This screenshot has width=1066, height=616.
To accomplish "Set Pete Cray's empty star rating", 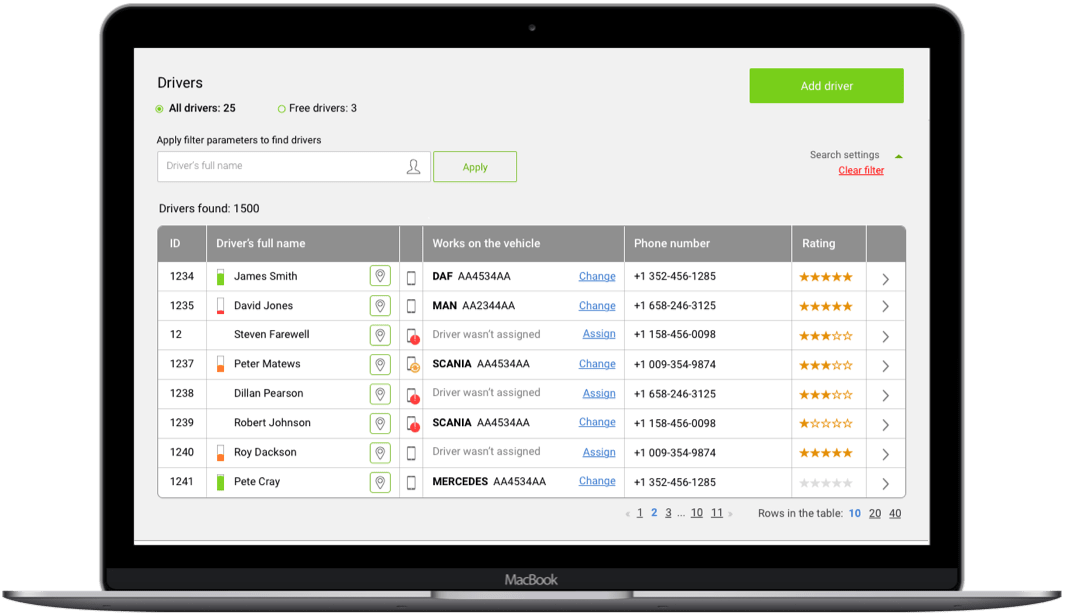I will tap(826, 483).
